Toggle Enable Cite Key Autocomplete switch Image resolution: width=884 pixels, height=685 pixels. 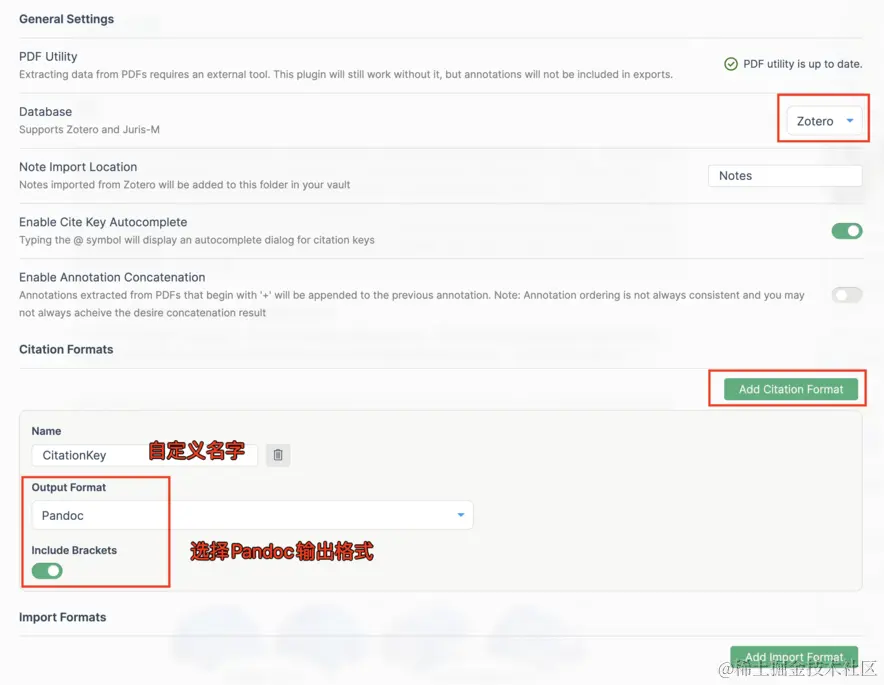847,231
